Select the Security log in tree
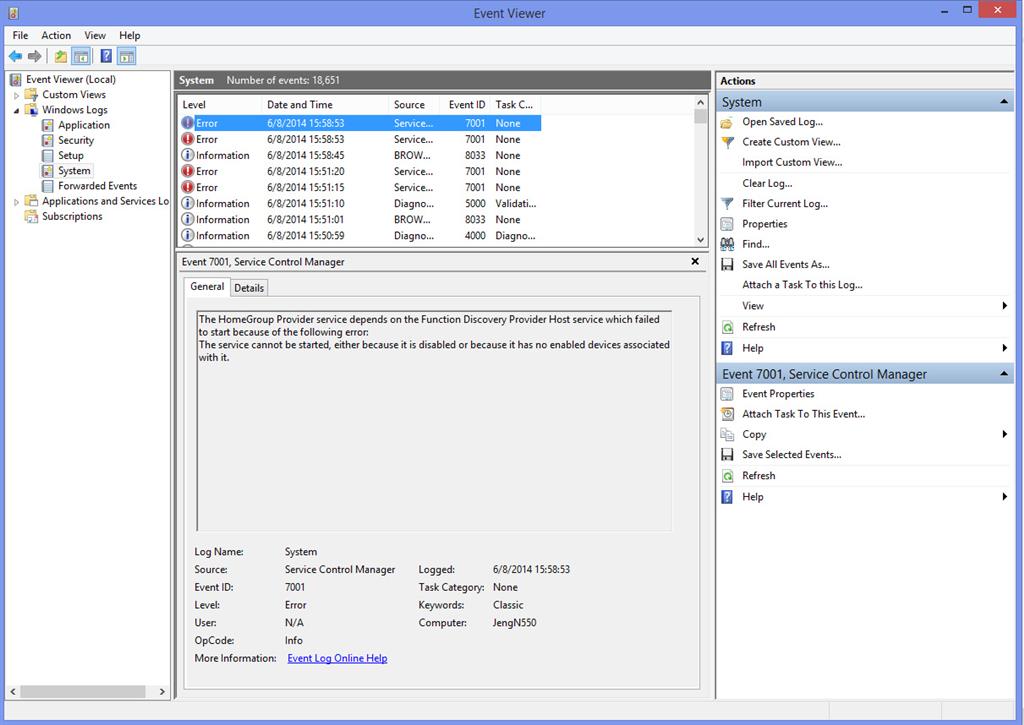1024x725 pixels. pos(76,140)
